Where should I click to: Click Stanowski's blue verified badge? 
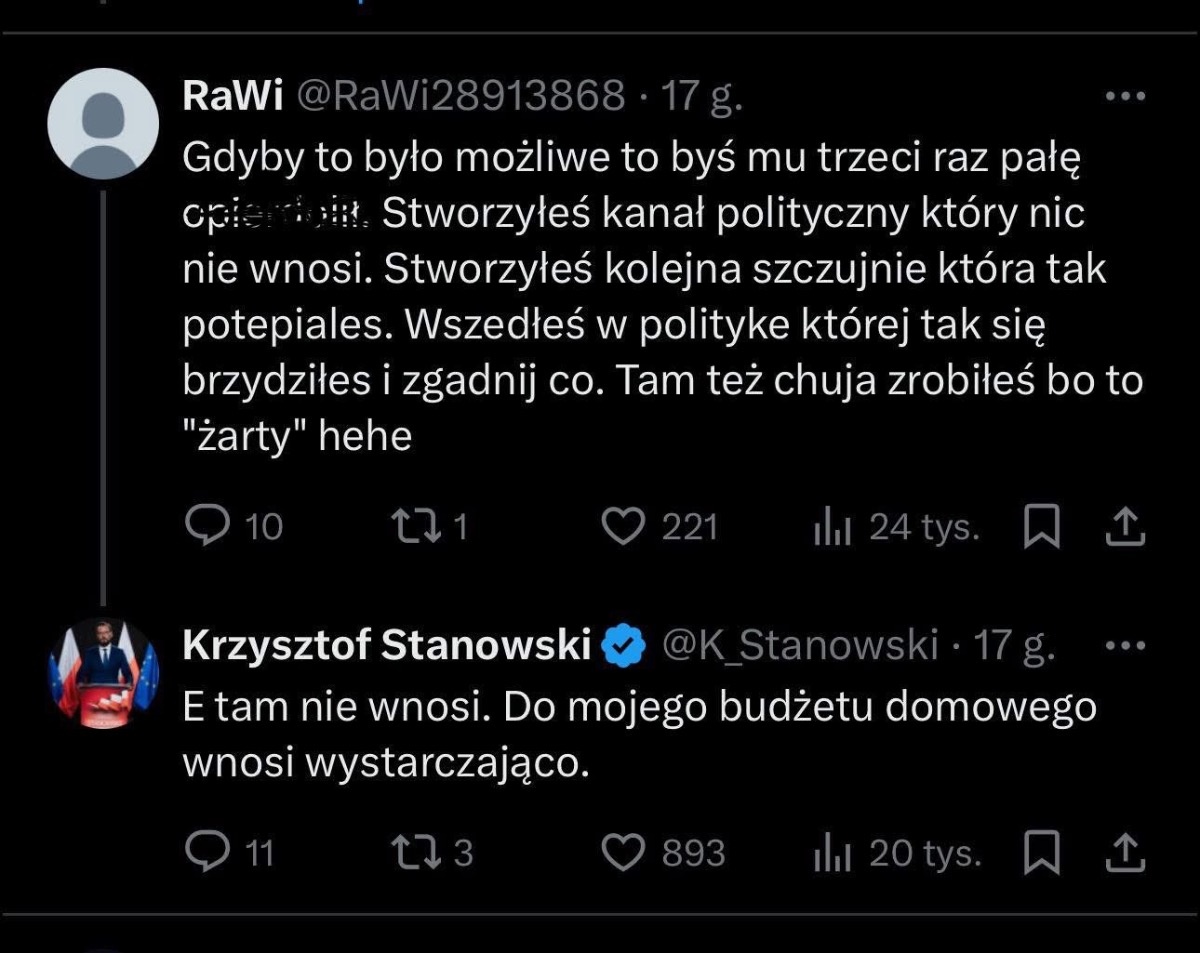(x=626, y=647)
